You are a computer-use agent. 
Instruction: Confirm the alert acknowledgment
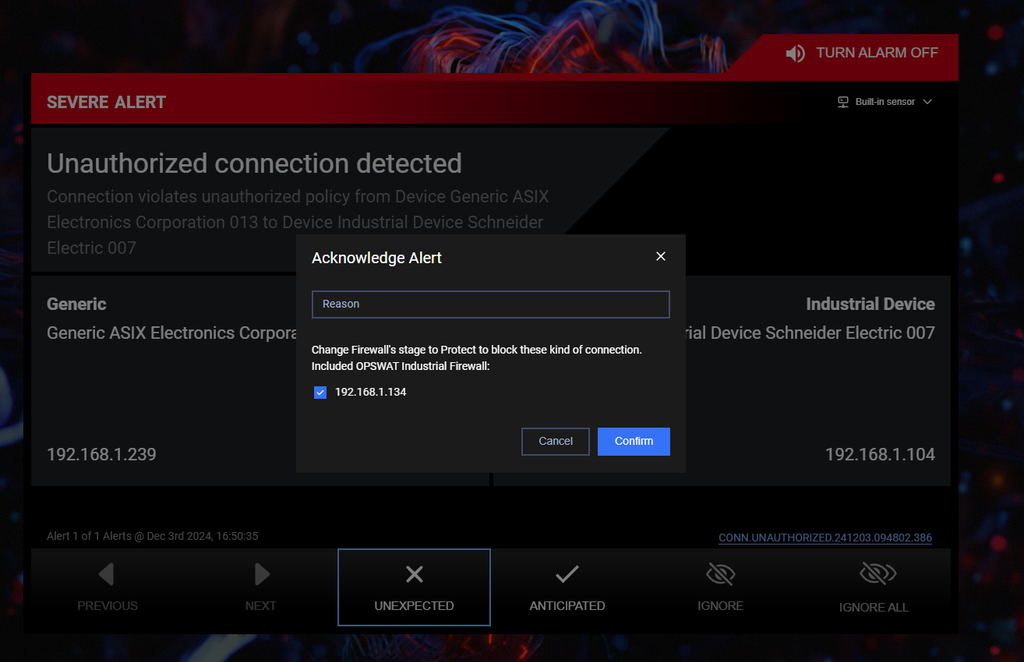pyautogui.click(x=633, y=441)
